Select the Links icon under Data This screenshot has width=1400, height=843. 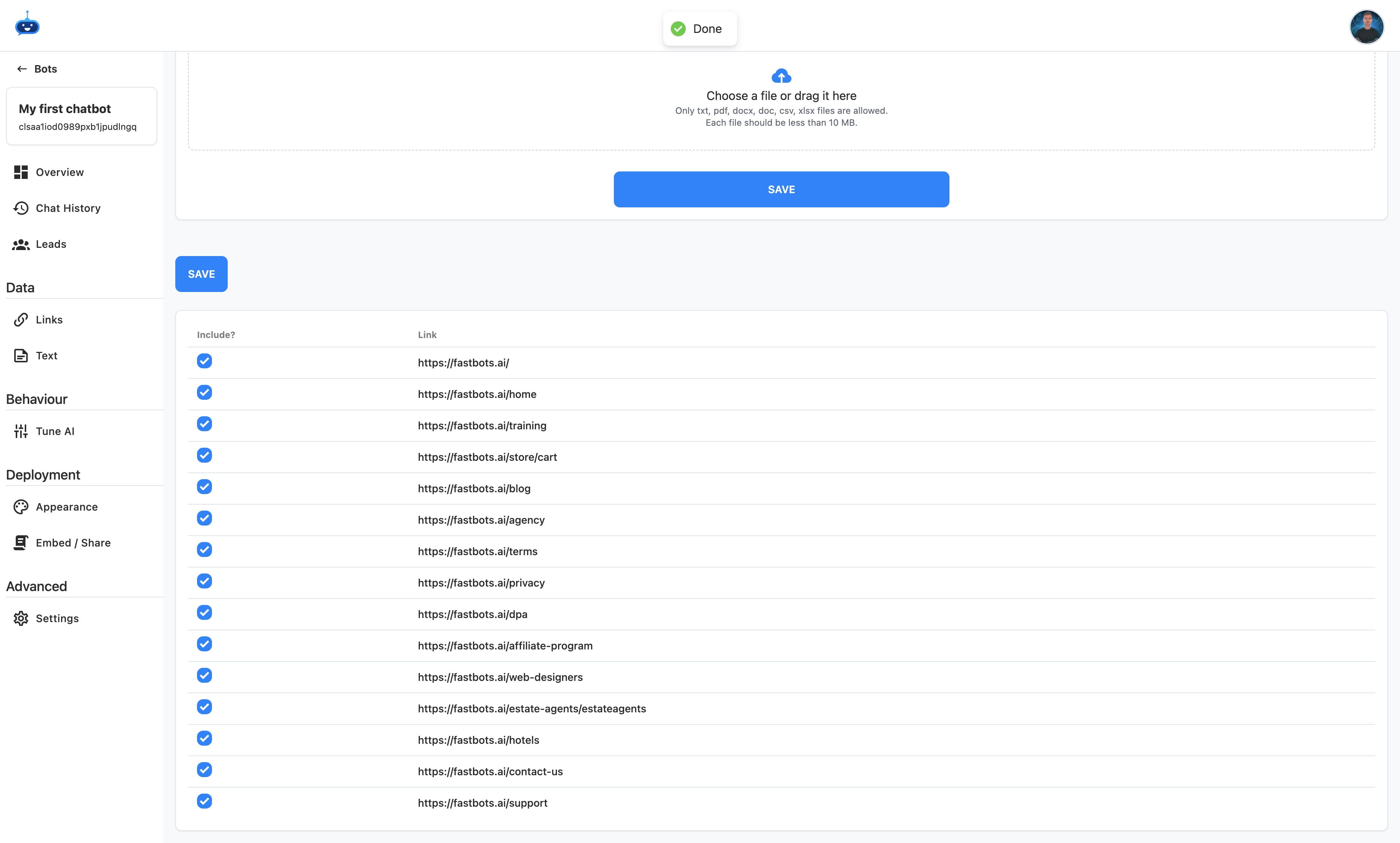21,319
